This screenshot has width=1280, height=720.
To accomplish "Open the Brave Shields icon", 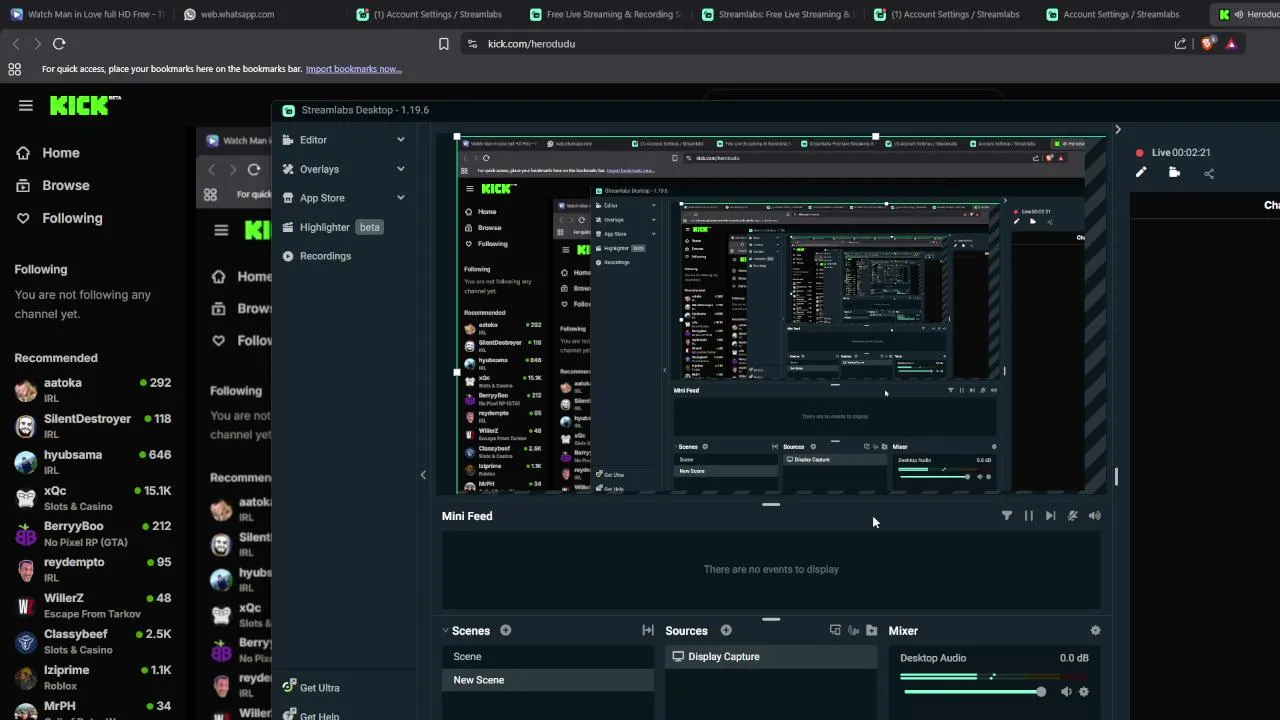I will [1207, 44].
